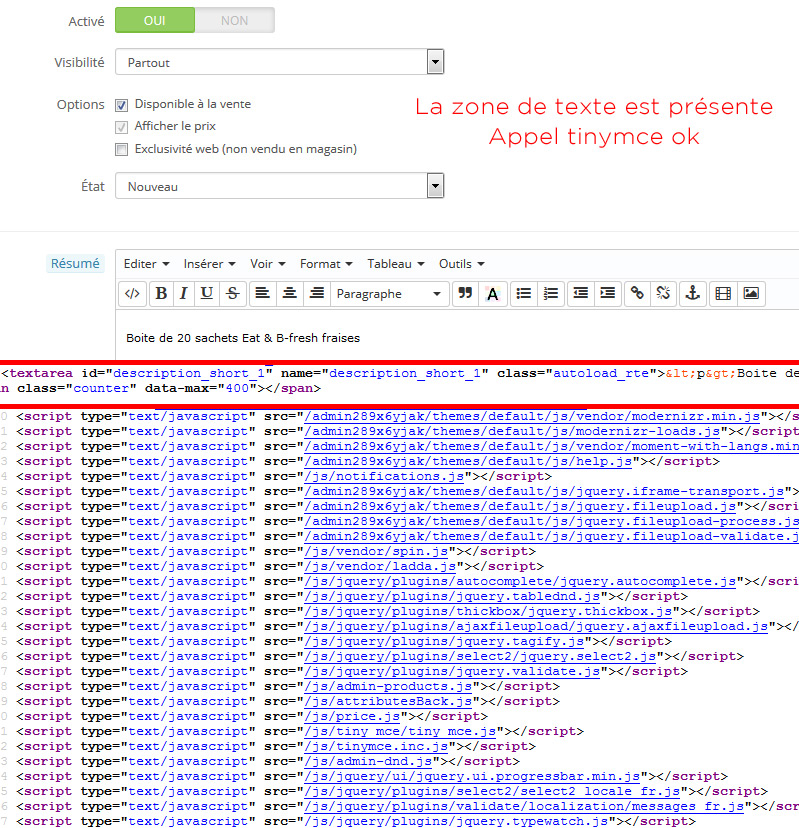Open the select2_locale_fr.js link

tap(492, 792)
